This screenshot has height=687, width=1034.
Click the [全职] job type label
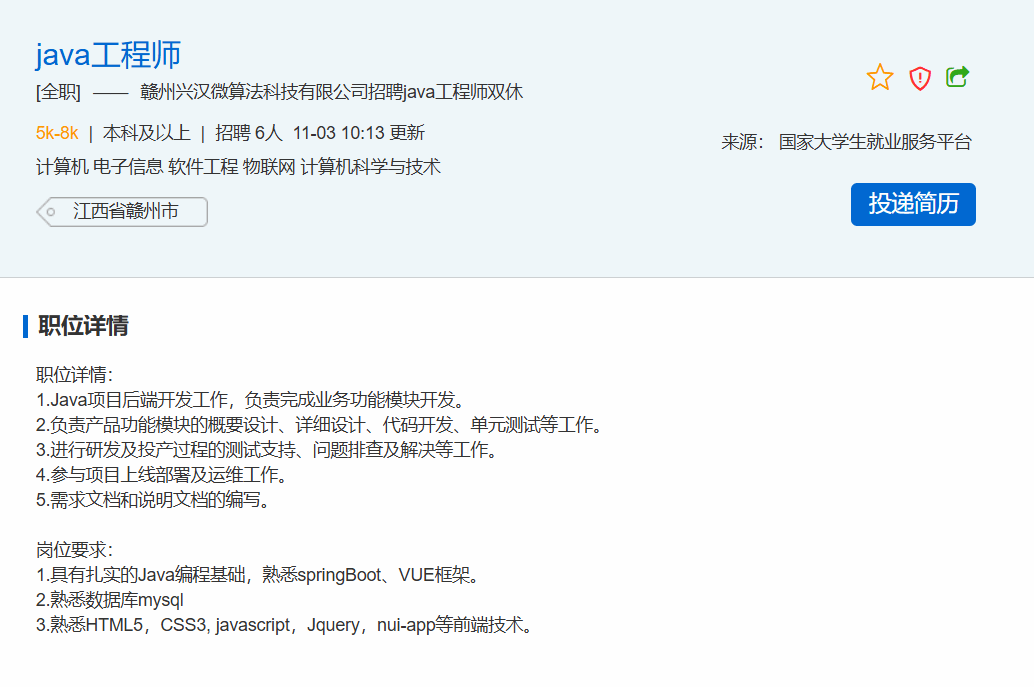pyautogui.click(x=58, y=93)
